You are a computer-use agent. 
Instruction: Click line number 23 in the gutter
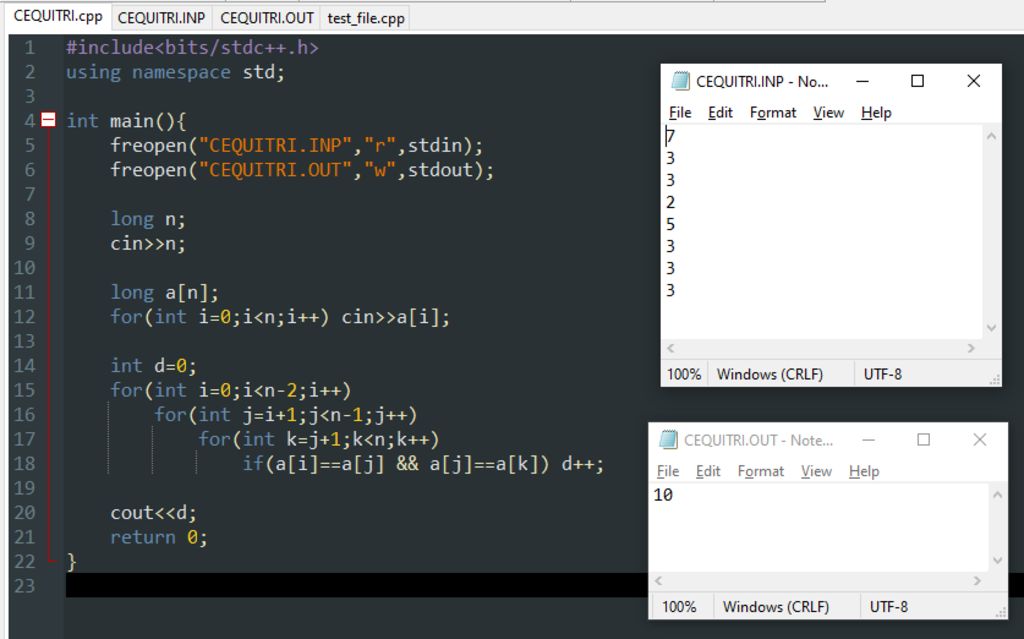tap(24, 586)
